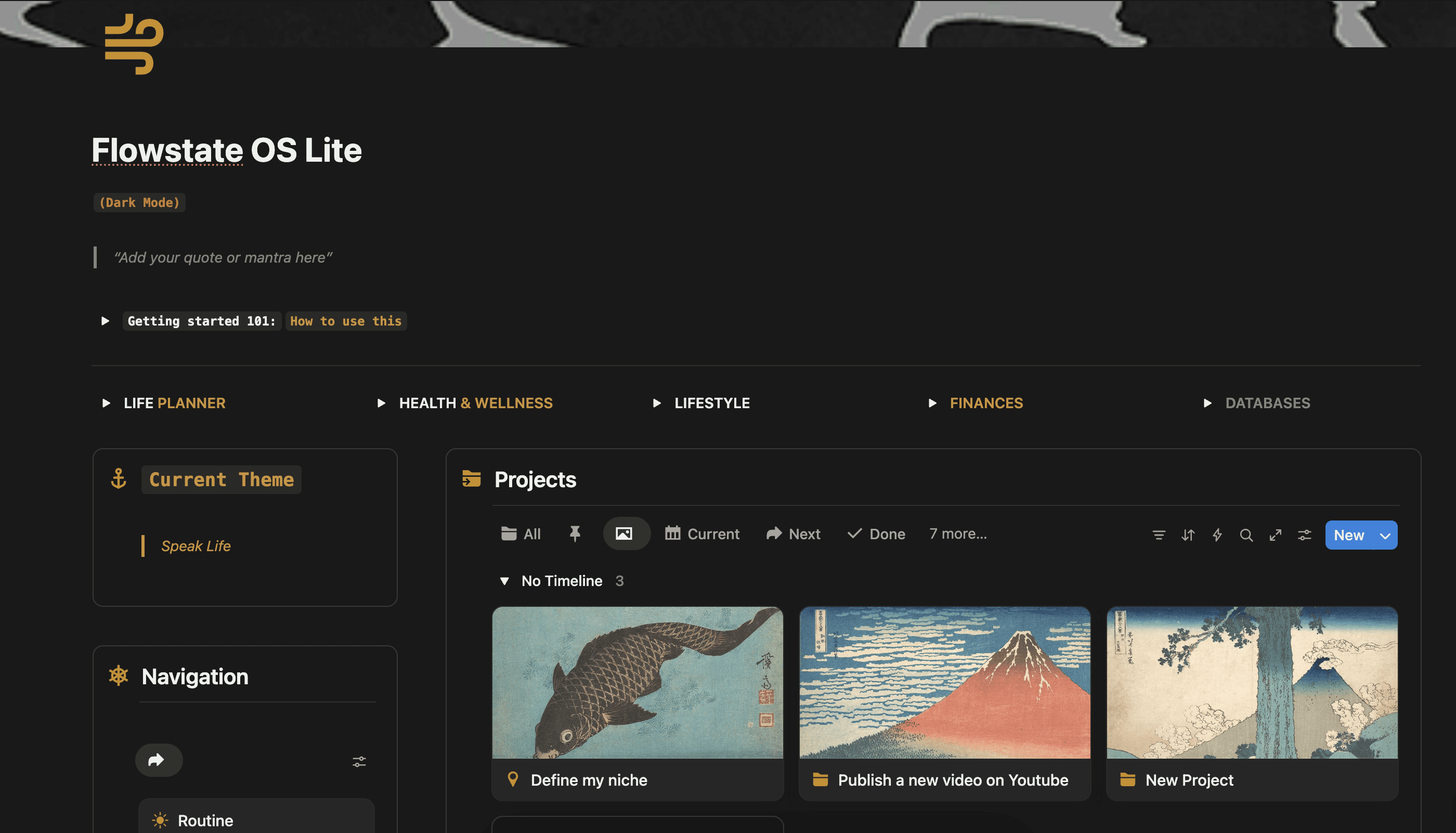Click the sort arrows icon
Image resolution: width=1456 pixels, height=833 pixels.
click(x=1188, y=535)
